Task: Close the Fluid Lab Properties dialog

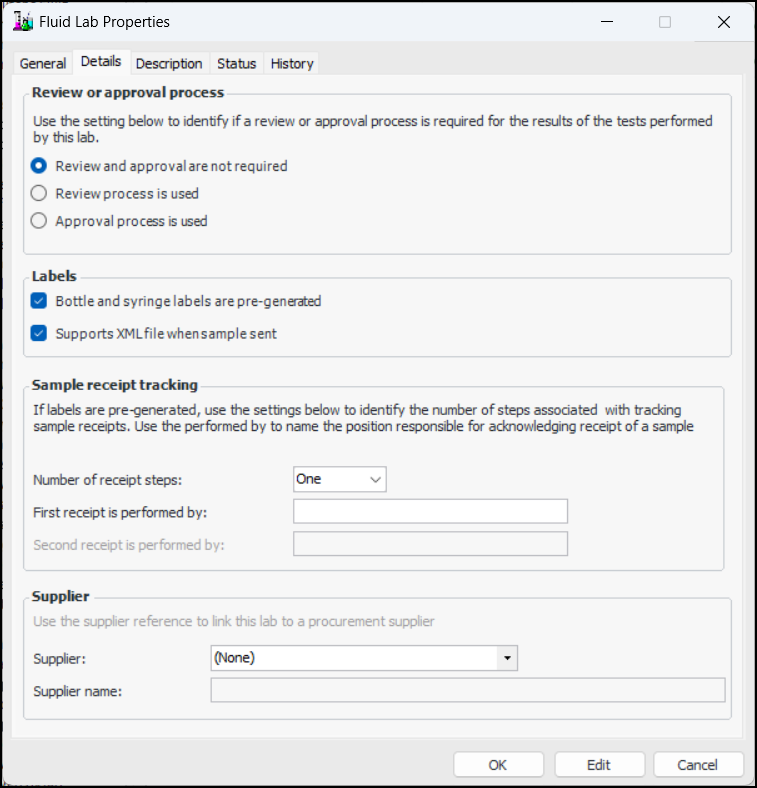Action: point(724,22)
